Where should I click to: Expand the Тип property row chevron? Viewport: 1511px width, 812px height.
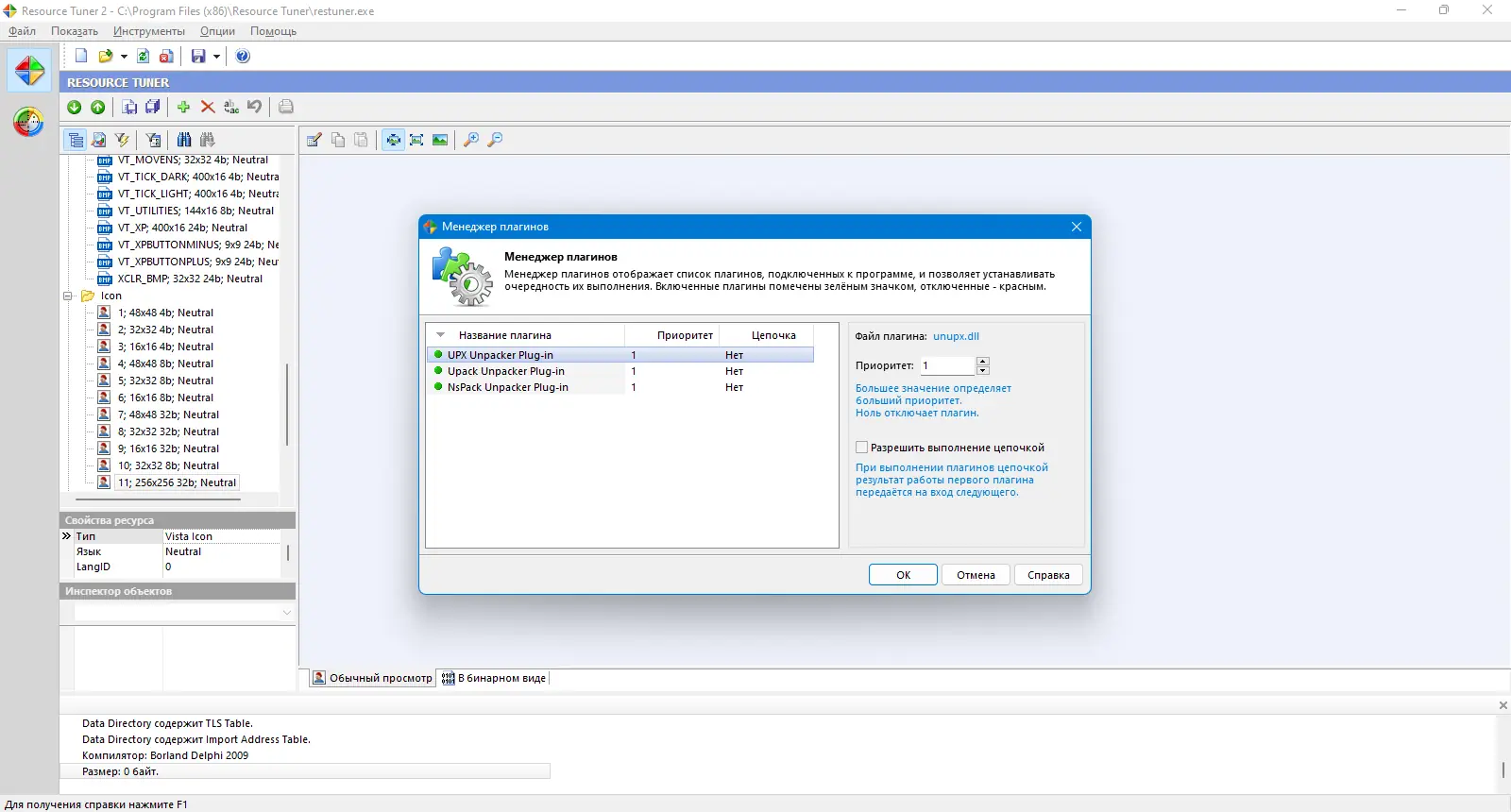66,536
